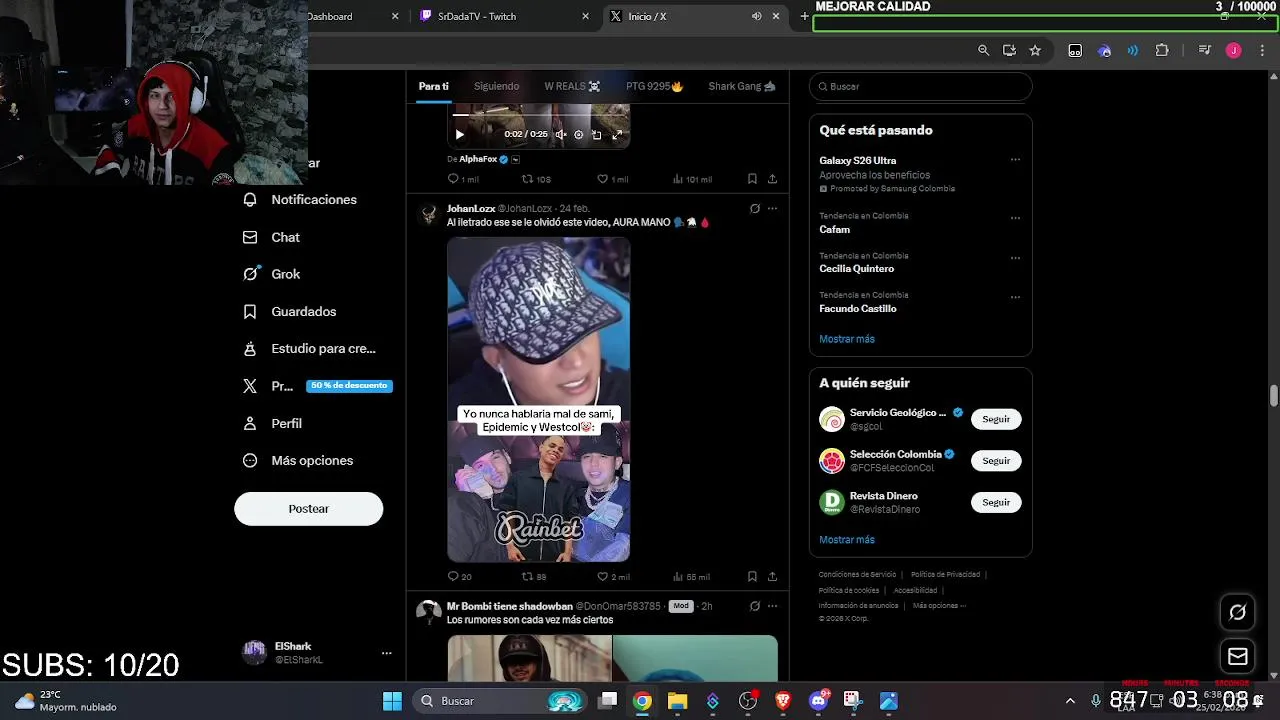The height and width of the screenshot is (720, 1280).
Task: Open floating Grok button
Action: (1237, 612)
